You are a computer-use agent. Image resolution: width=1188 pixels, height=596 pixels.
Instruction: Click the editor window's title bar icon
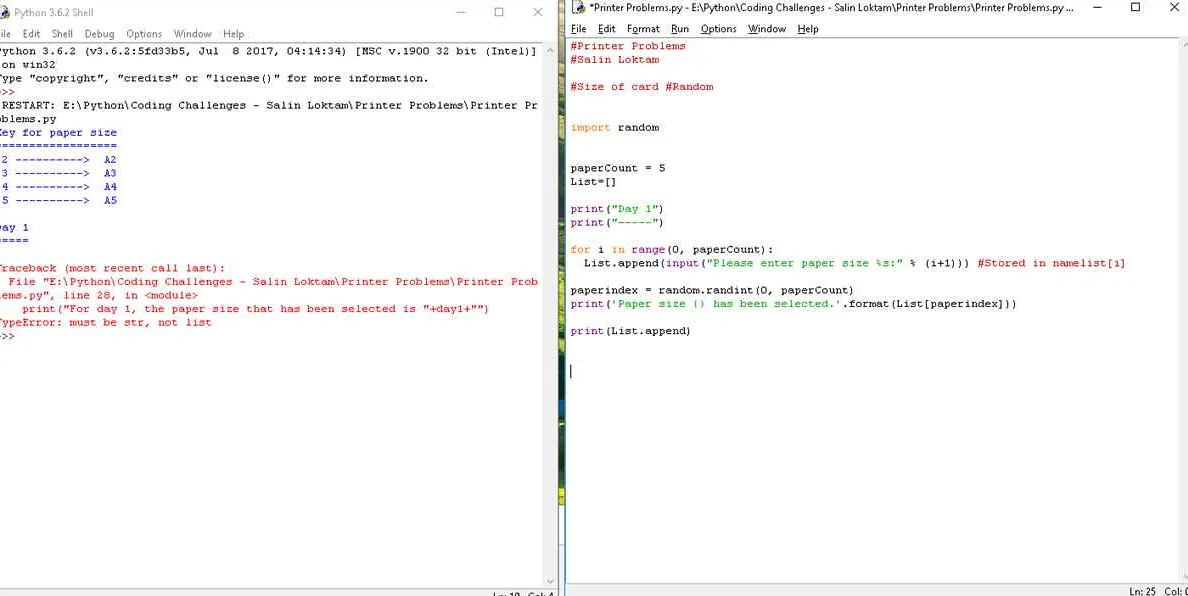click(579, 8)
